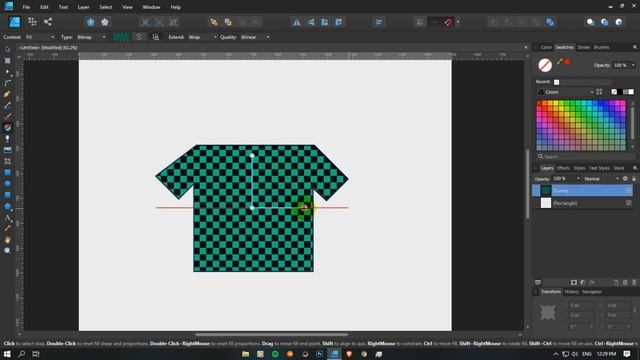The image size is (640, 360).
Task: Open the Colors palette dropdown
Action: (x=566, y=92)
